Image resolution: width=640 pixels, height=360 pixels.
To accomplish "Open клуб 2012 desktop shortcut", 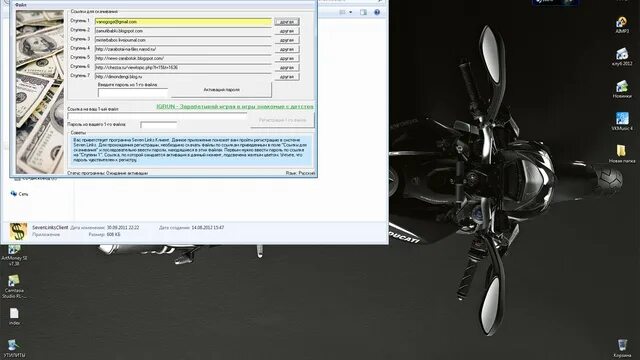I will tap(622, 57).
